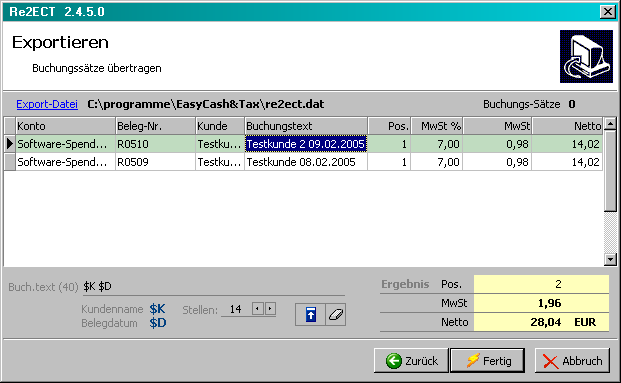Viewport: 621px width, 383px height.
Task: Insert the $D Belegdatum placeholder
Action: click(x=158, y=323)
